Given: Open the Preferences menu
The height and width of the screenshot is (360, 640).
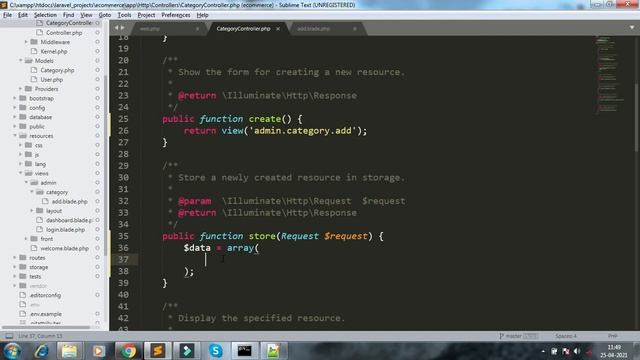Looking at the screenshot, I should [x=176, y=15].
